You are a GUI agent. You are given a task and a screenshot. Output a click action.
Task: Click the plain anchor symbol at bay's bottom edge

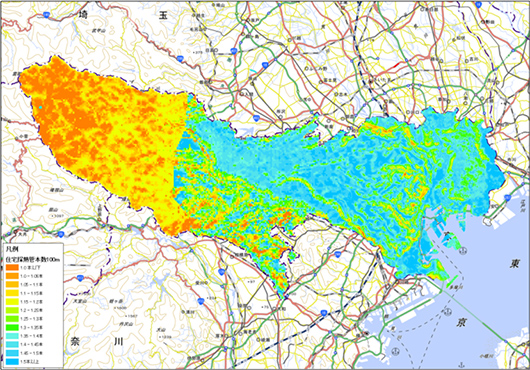click(461, 365)
